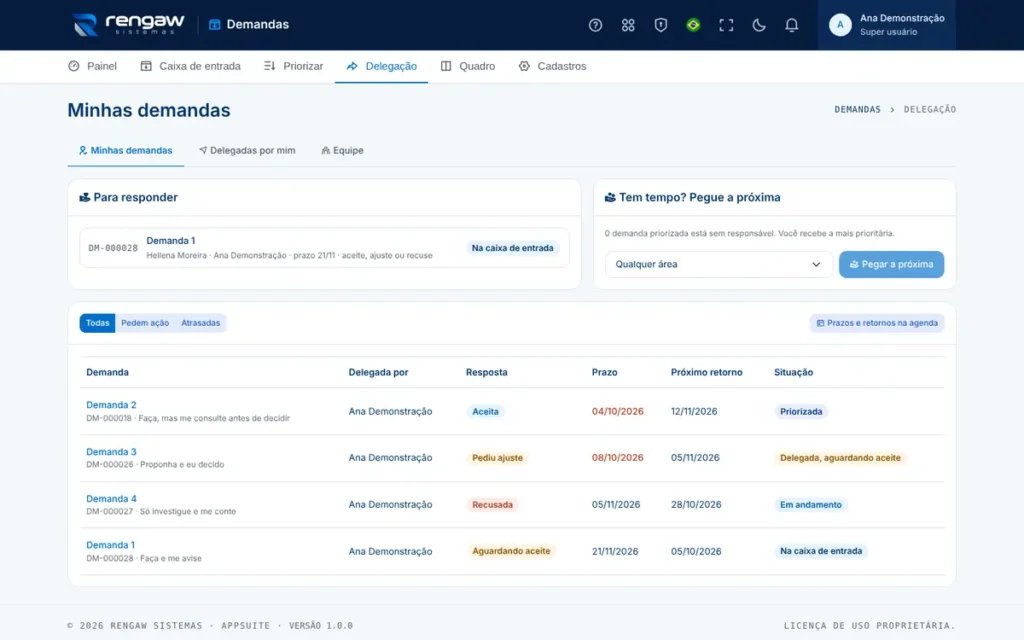
Task: Click the Pegar a próxima button
Action: click(x=891, y=264)
